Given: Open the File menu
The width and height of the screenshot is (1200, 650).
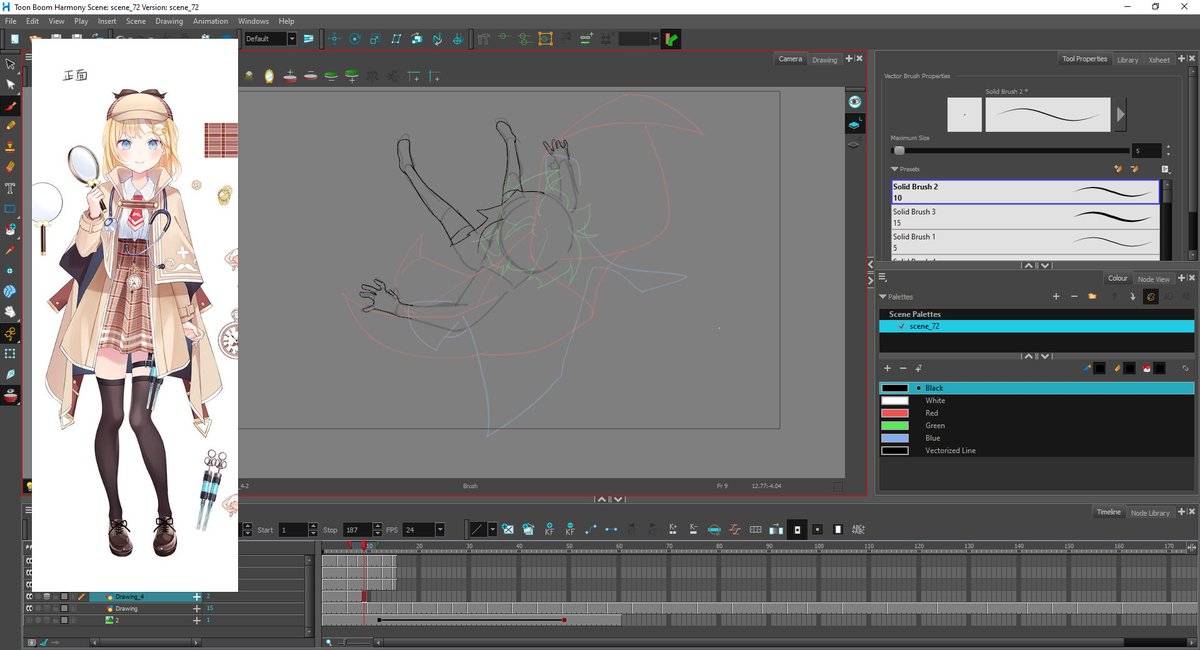Looking at the screenshot, I should [9, 21].
